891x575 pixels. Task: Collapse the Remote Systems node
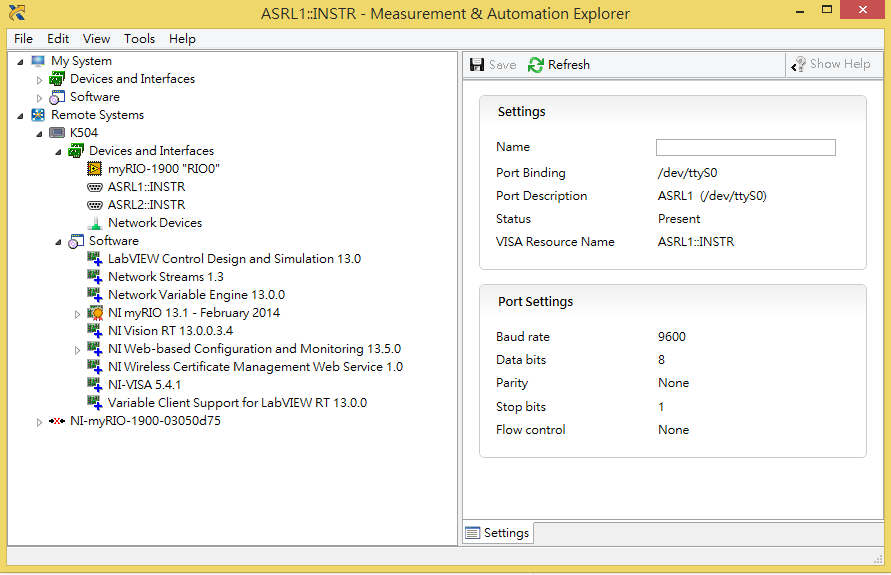pyautogui.click(x=20, y=116)
